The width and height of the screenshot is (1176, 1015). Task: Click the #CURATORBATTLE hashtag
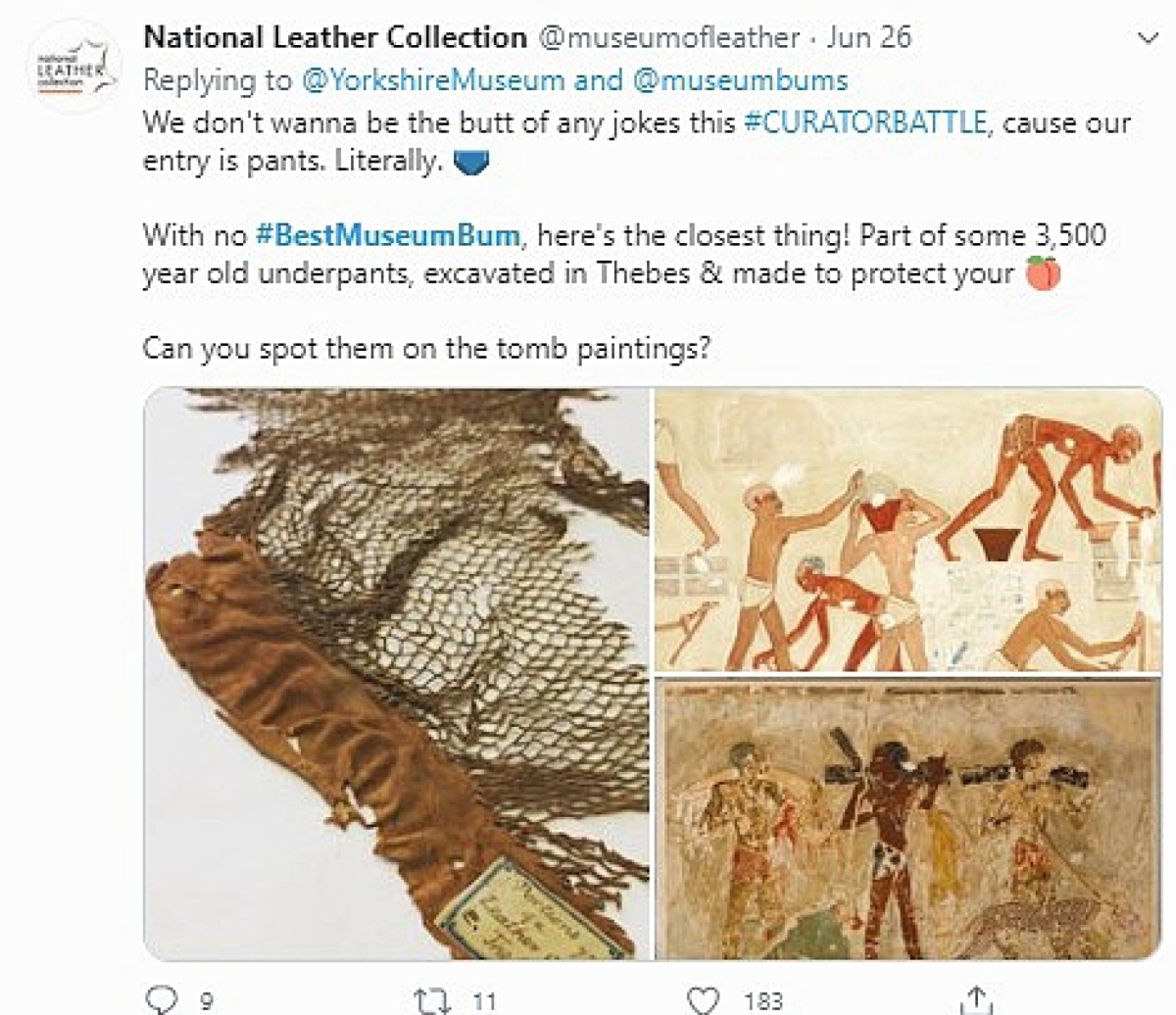click(x=864, y=123)
